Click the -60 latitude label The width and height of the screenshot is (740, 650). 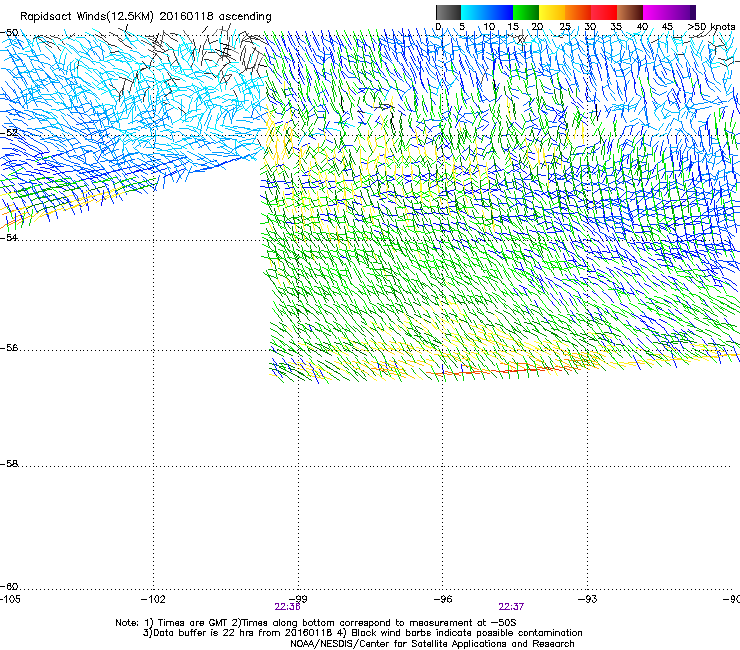point(9,586)
